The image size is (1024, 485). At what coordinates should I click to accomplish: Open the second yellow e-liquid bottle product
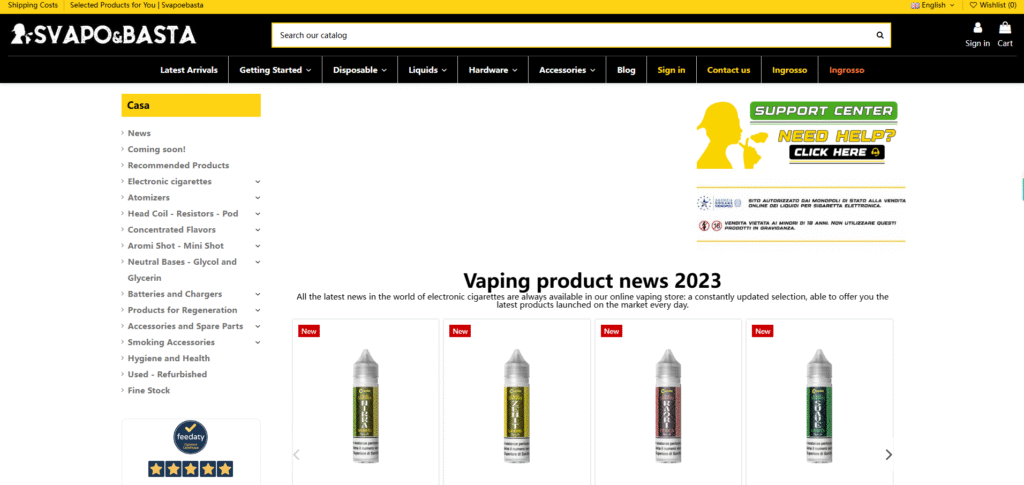click(x=517, y=406)
